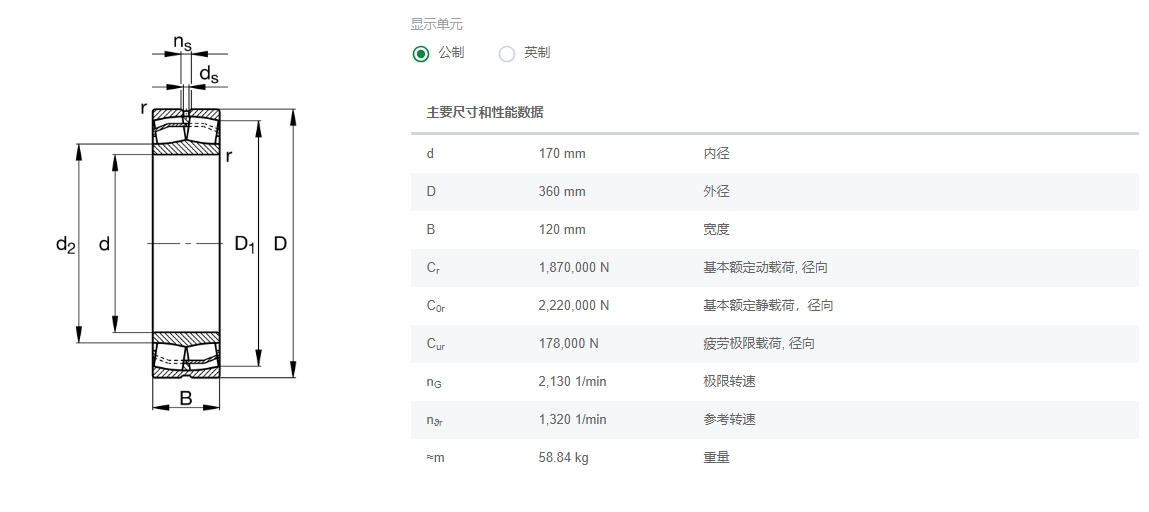Viewport: 1149px width, 512px height.
Task: Click the 重量 description text
Action: point(717,458)
